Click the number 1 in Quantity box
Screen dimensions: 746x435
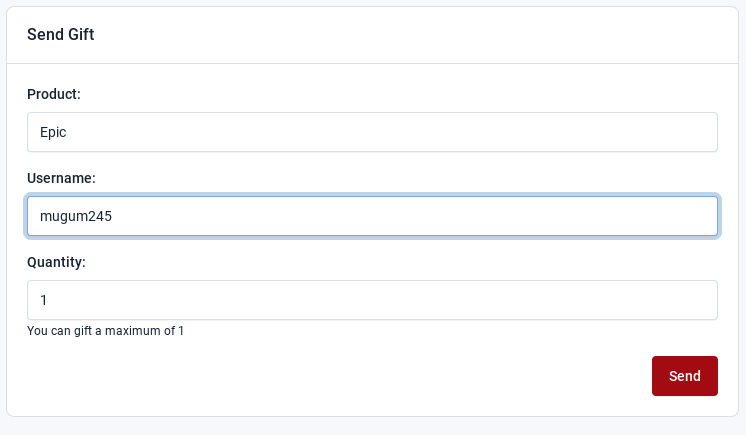click(x=43, y=300)
